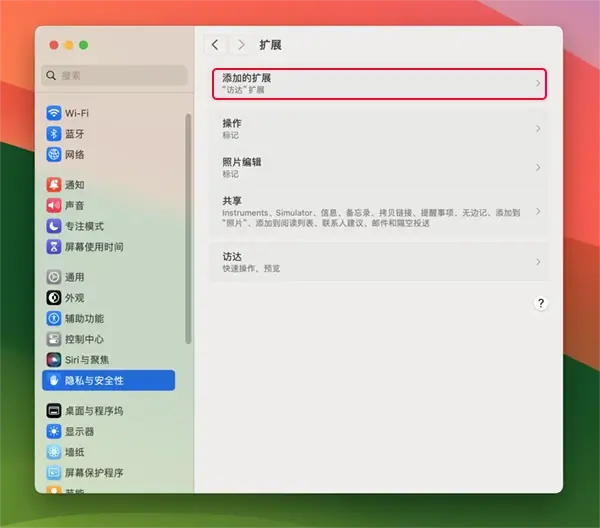600x528 pixels.
Task: Open the 操作 extensions row title
Action: pos(232,123)
